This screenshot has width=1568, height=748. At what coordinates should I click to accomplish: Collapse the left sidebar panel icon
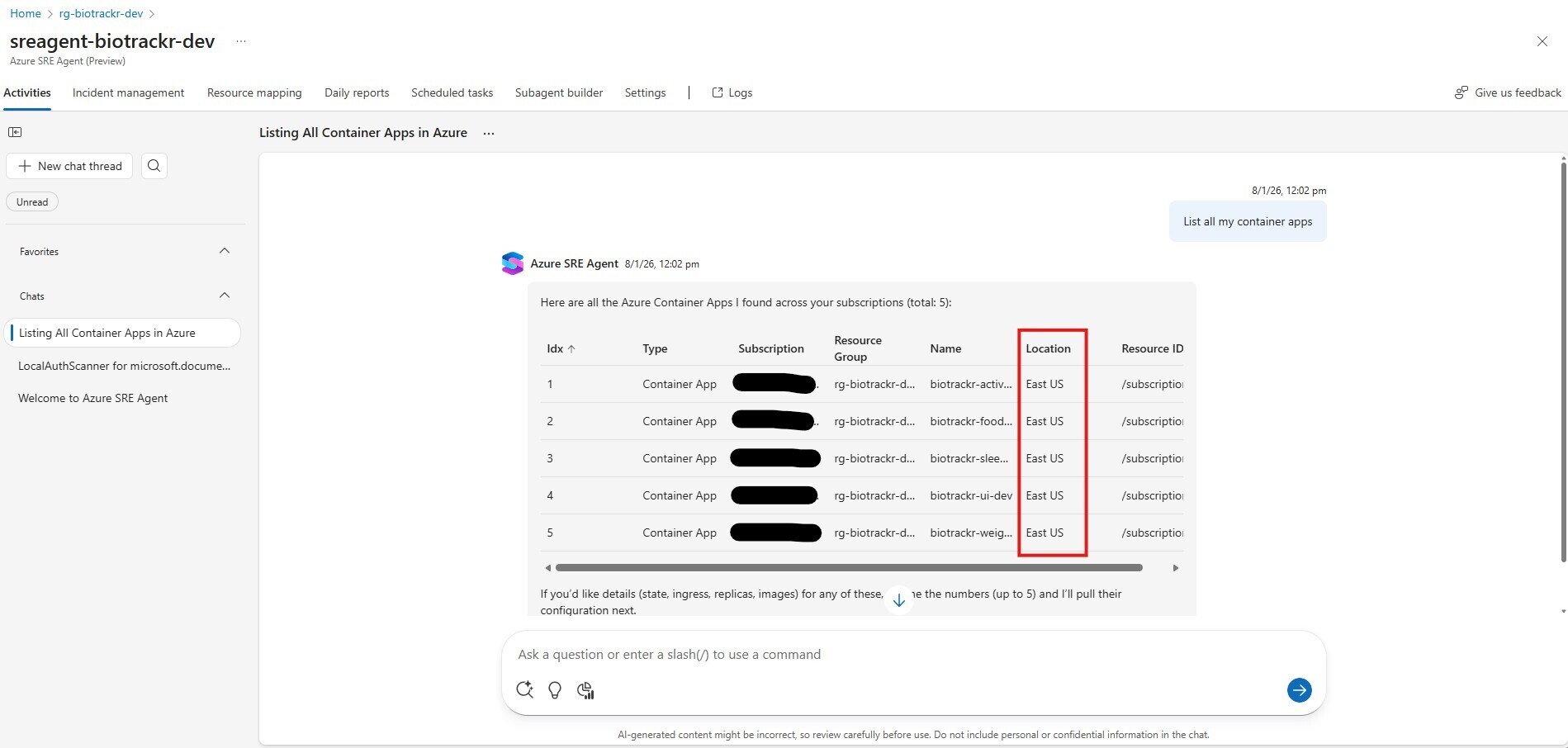(x=15, y=132)
